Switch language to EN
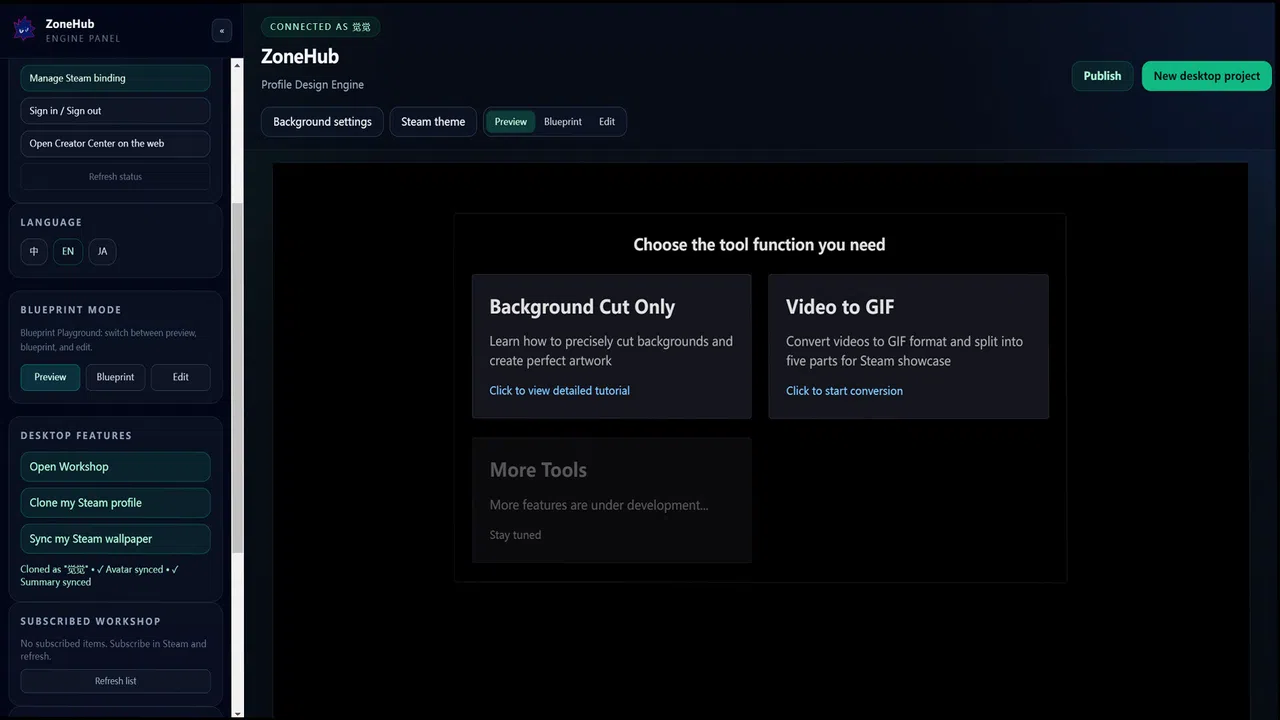Image resolution: width=1280 pixels, height=720 pixels. [68, 251]
